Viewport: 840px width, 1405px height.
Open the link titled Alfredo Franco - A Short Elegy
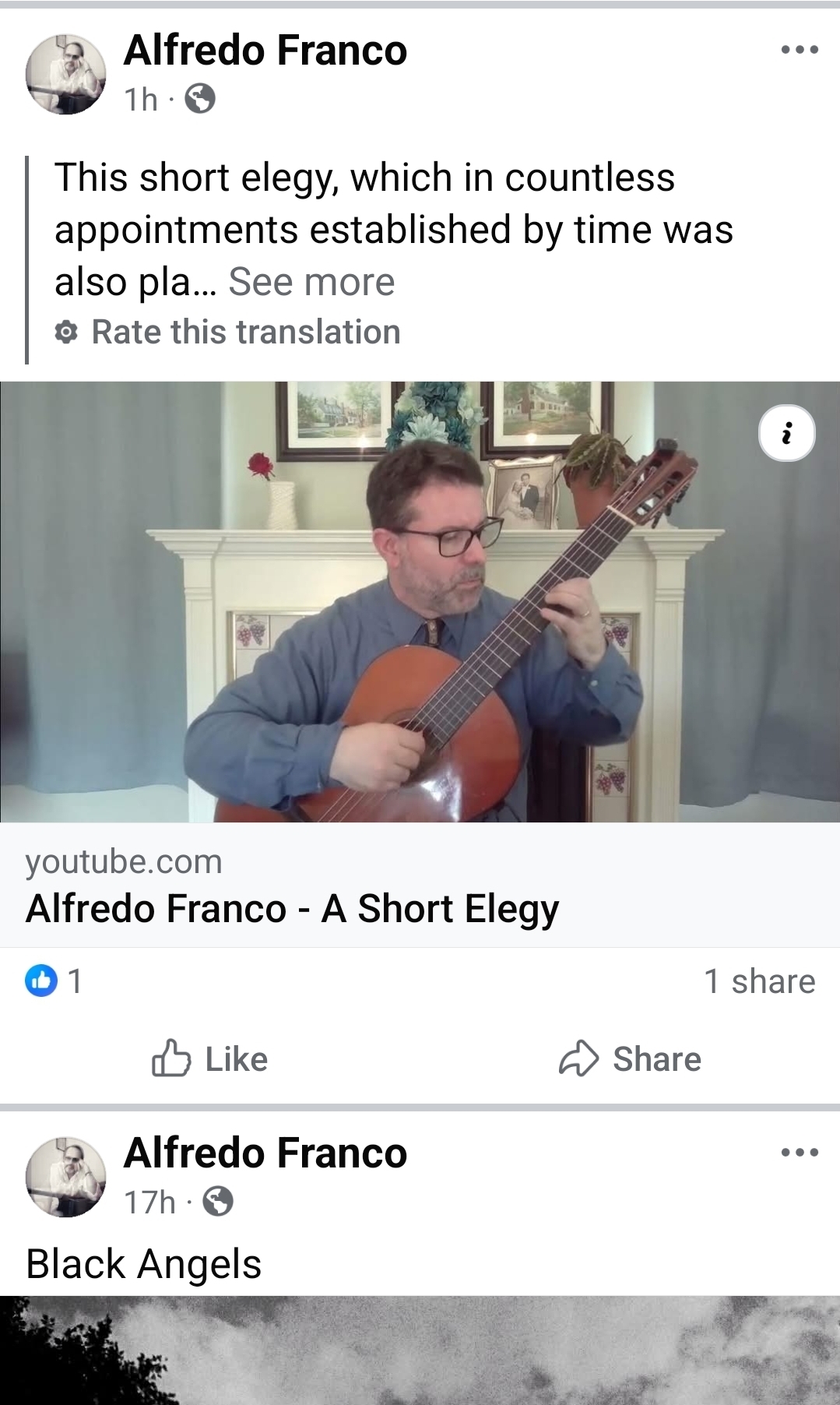pyautogui.click(x=293, y=908)
